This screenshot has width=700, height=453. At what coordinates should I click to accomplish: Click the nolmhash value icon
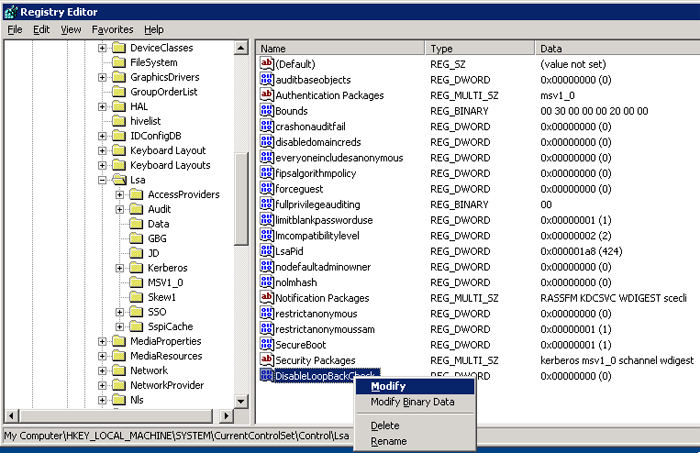[x=267, y=283]
